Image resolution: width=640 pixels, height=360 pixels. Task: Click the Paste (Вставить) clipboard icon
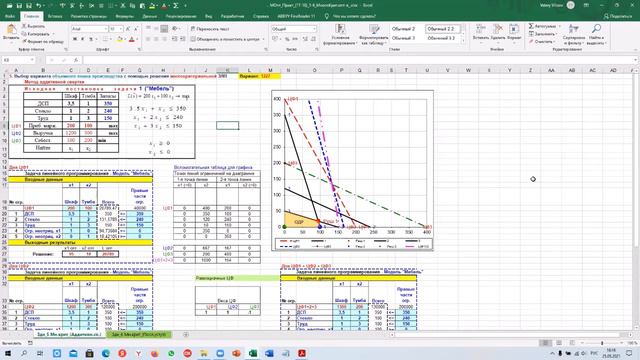(x=11, y=30)
